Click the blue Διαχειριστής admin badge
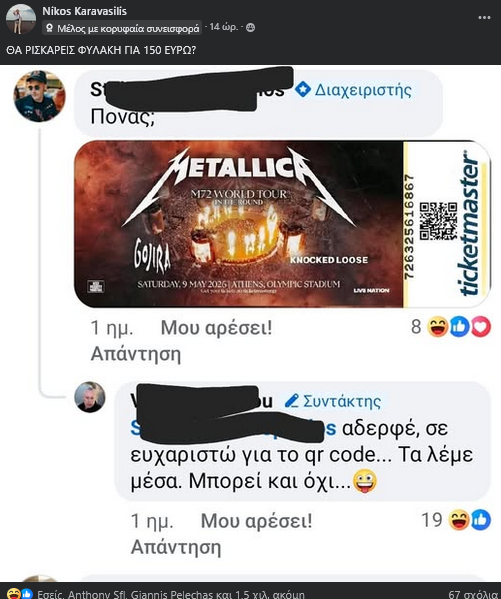501x599 pixels. click(353, 90)
